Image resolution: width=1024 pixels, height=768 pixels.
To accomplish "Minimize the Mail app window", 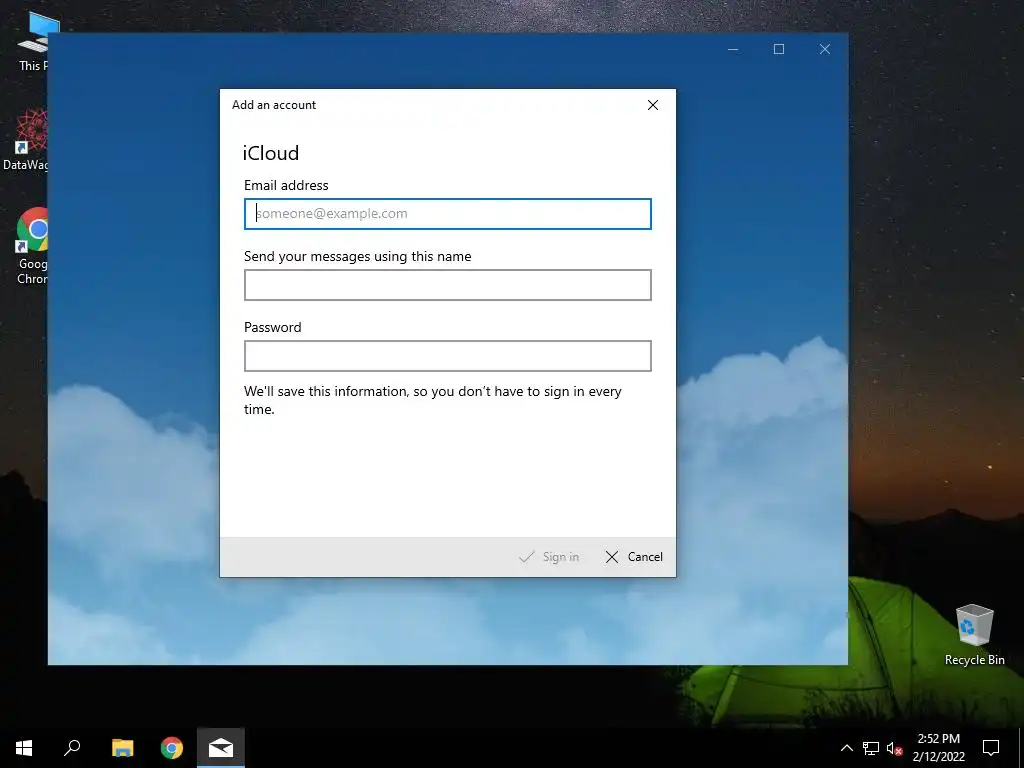I will pyautogui.click(x=733, y=49).
